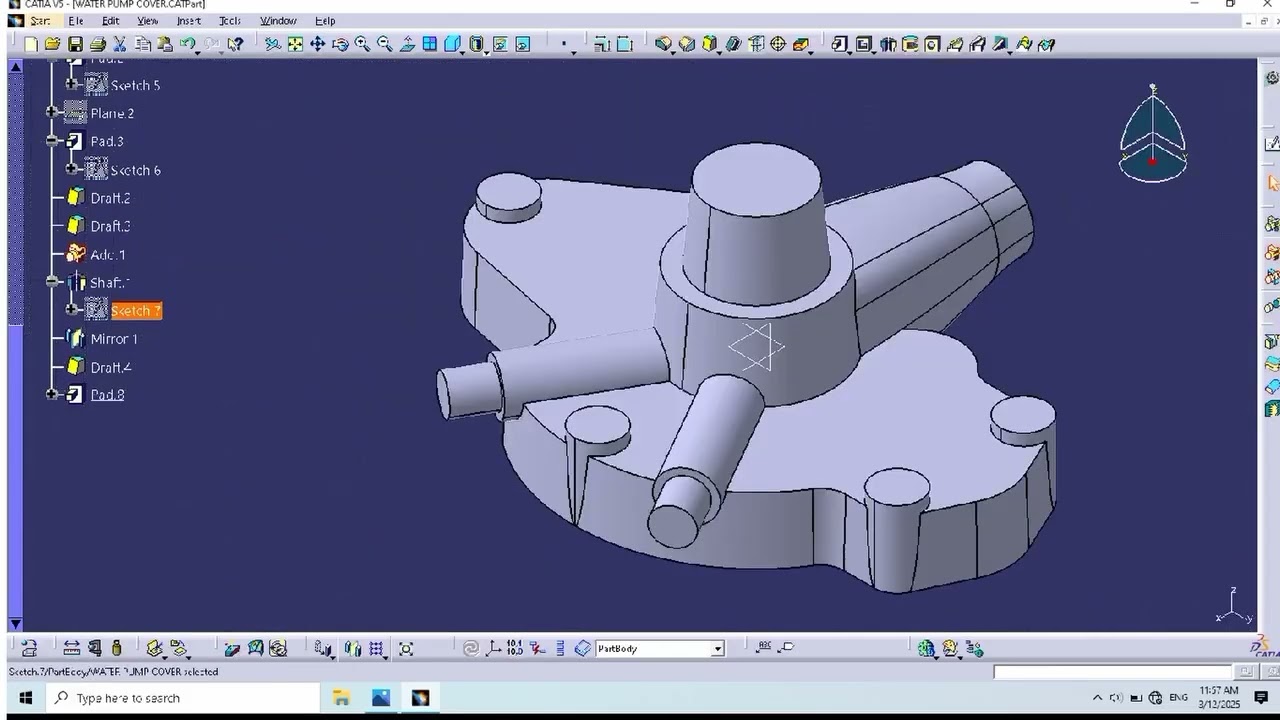Open the Start menu in CATIA

coord(40,21)
